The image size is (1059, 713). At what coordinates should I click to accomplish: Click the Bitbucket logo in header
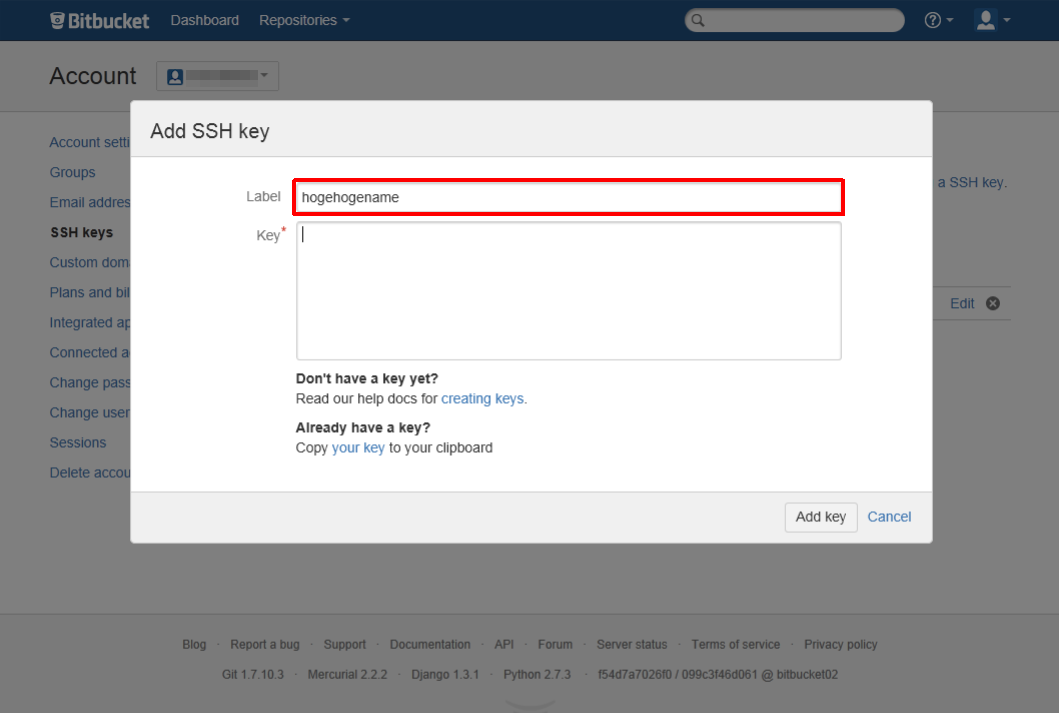[100, 20]
